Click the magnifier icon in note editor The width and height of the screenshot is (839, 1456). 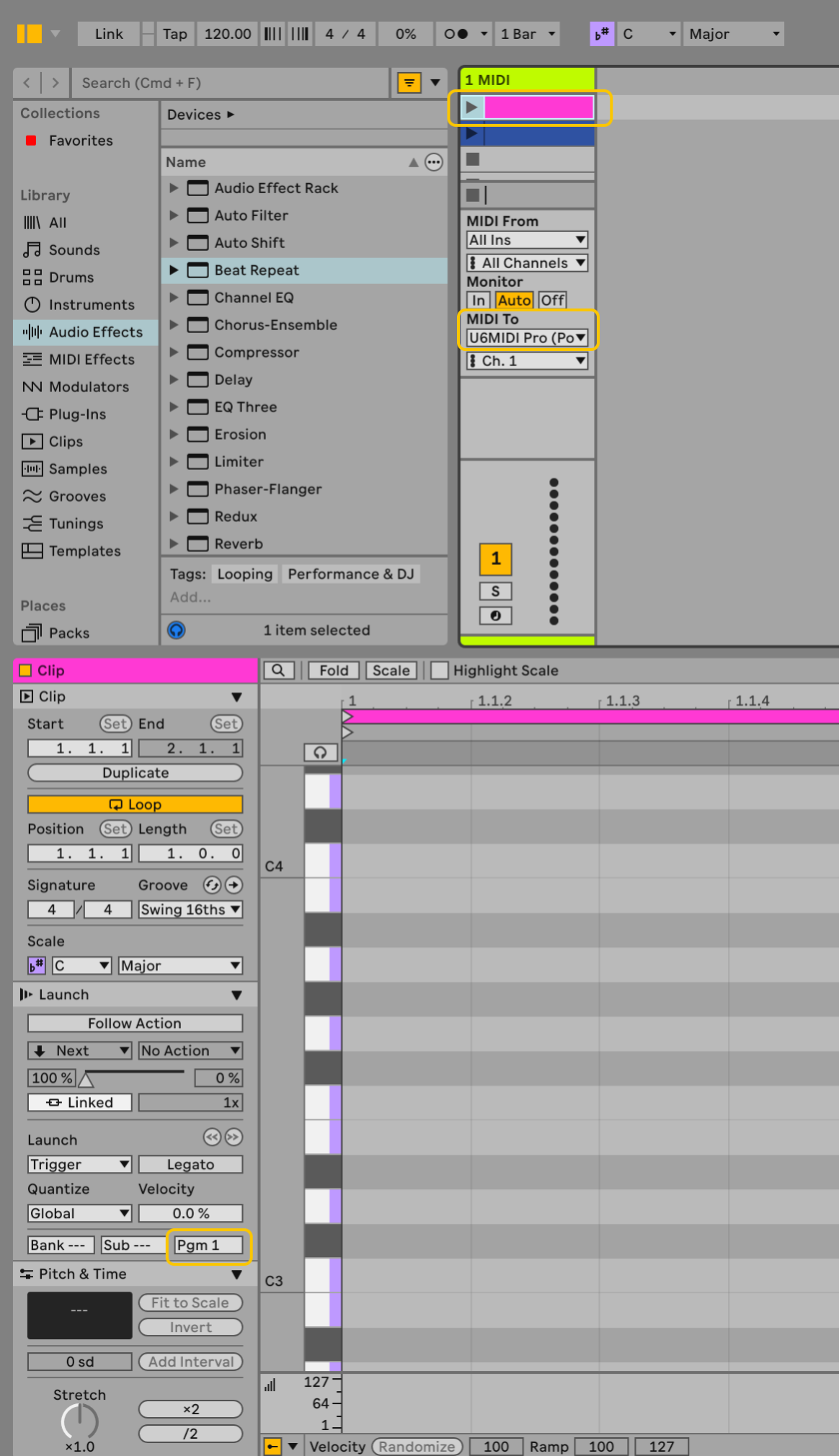[278, 670]
